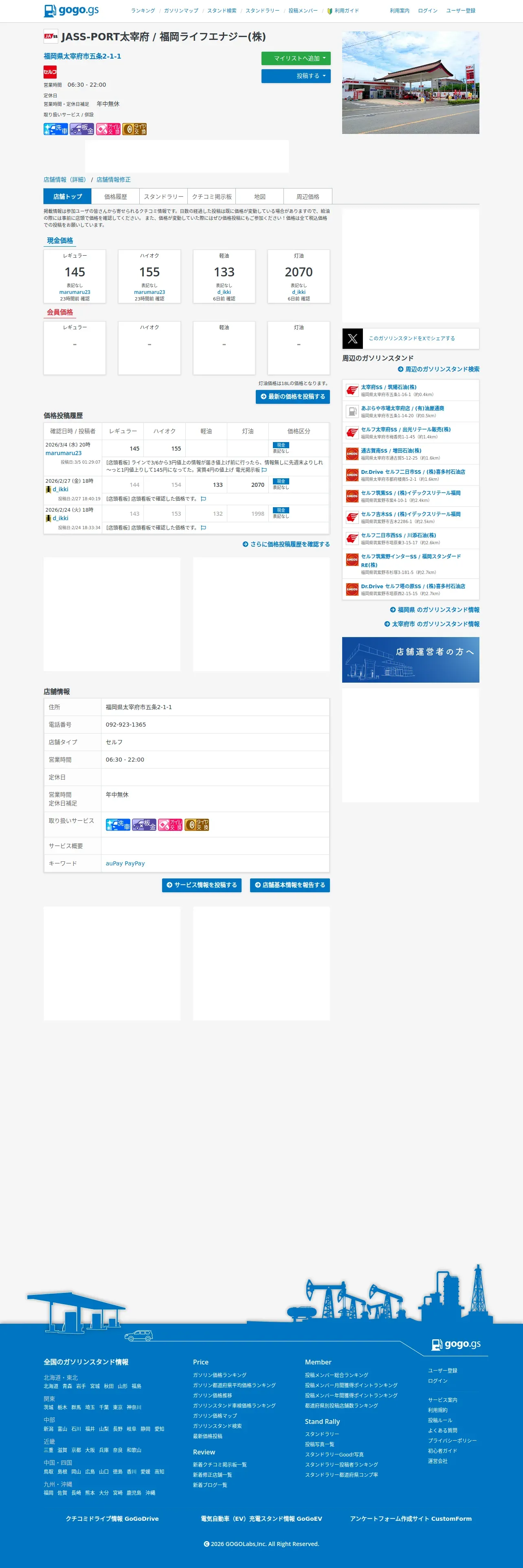Click the 最新の価格を投稿する button
The image size is (523, 1568).
click(x=293, y=397)
